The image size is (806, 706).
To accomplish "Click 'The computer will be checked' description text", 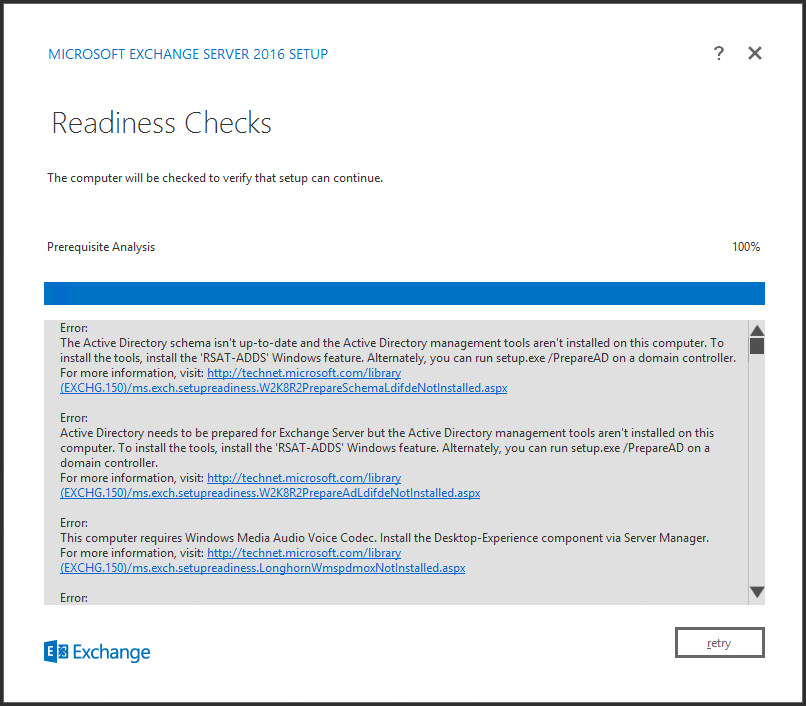I will pyautogui.click(x=215, y=178).
